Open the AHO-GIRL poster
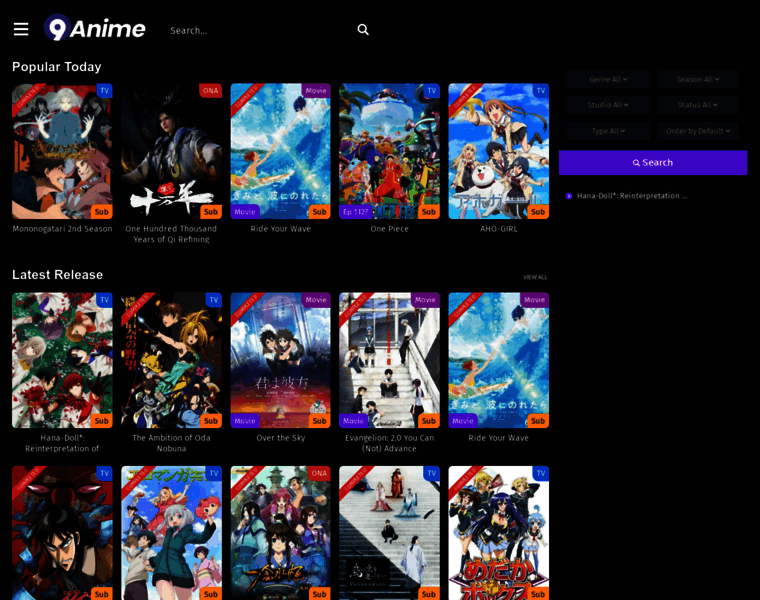The height and width of the screenshot is (600, 760). 499,151
